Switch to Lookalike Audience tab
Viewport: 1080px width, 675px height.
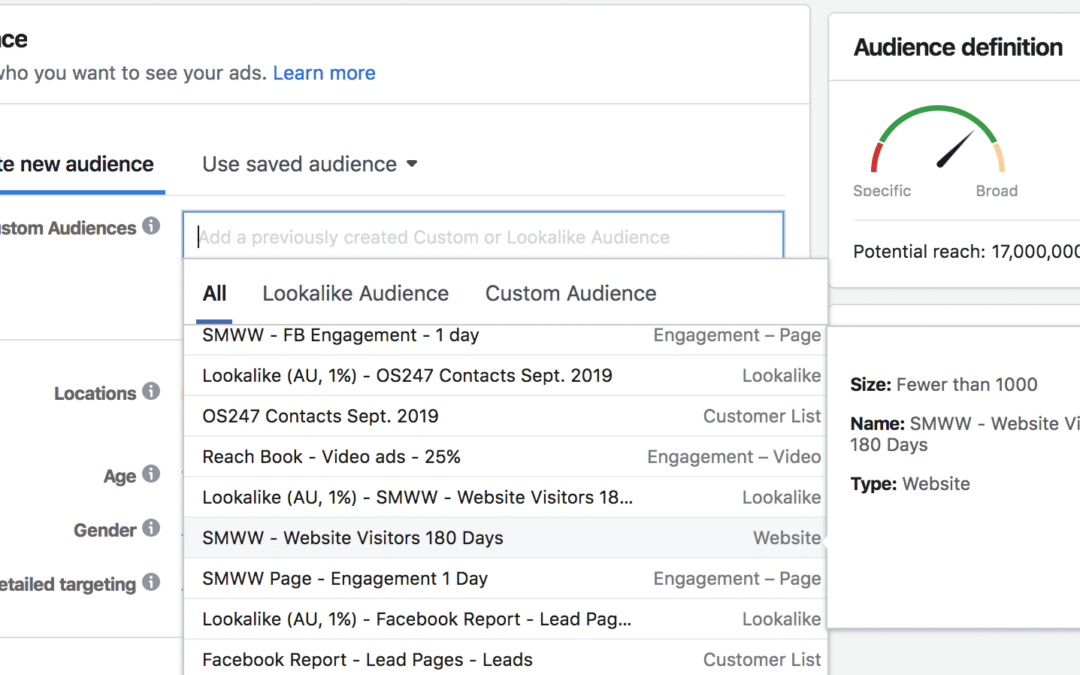355,294
